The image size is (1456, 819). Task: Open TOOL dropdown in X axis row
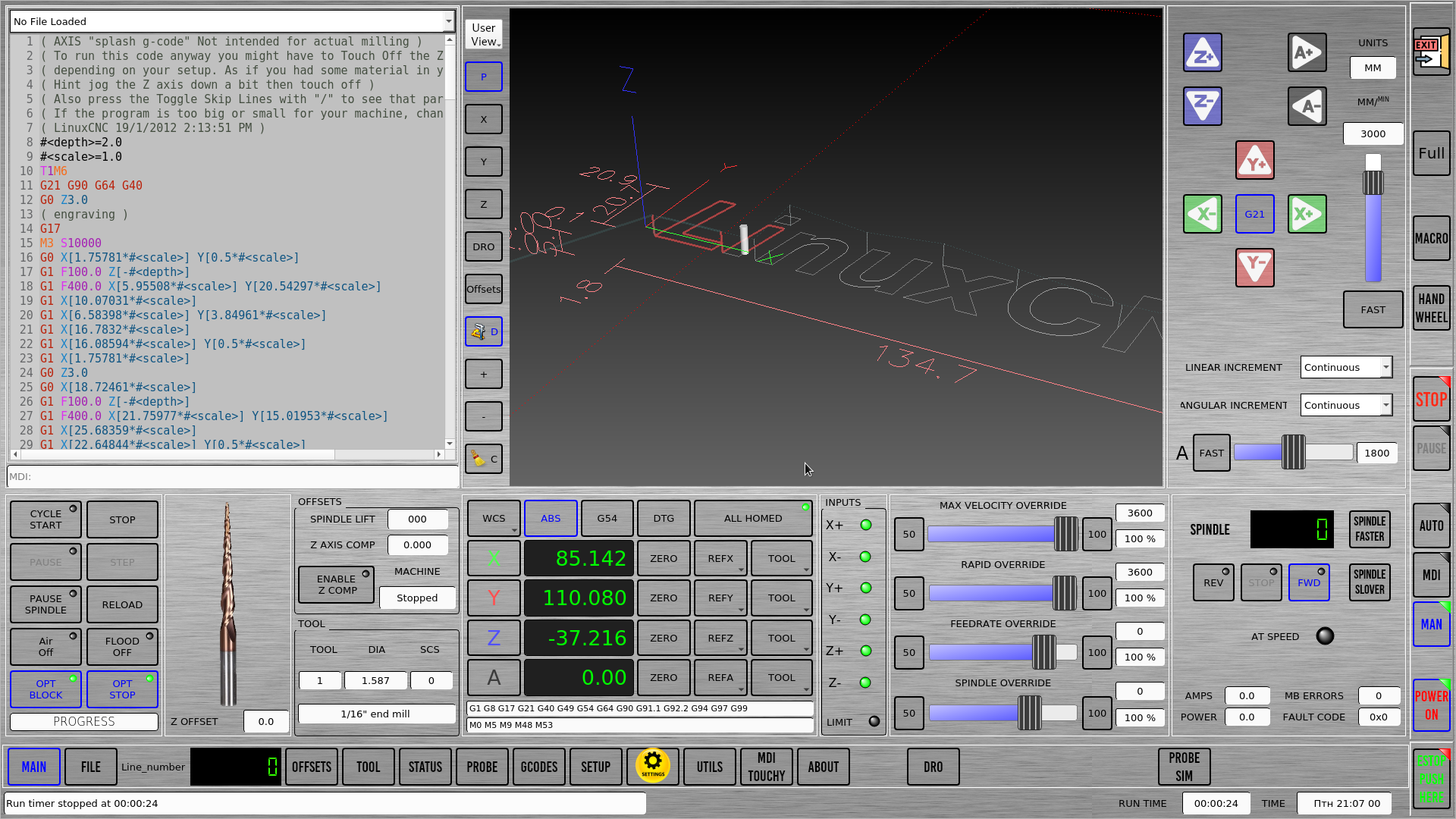782,559
